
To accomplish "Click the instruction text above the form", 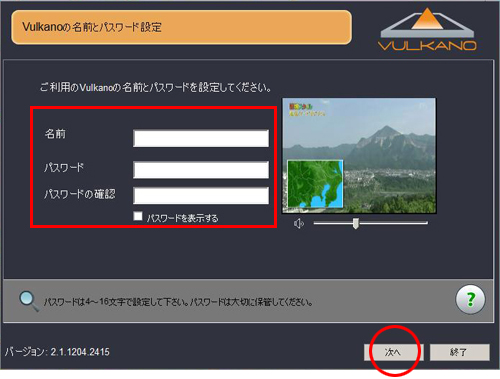I will (x=155, y=87).
